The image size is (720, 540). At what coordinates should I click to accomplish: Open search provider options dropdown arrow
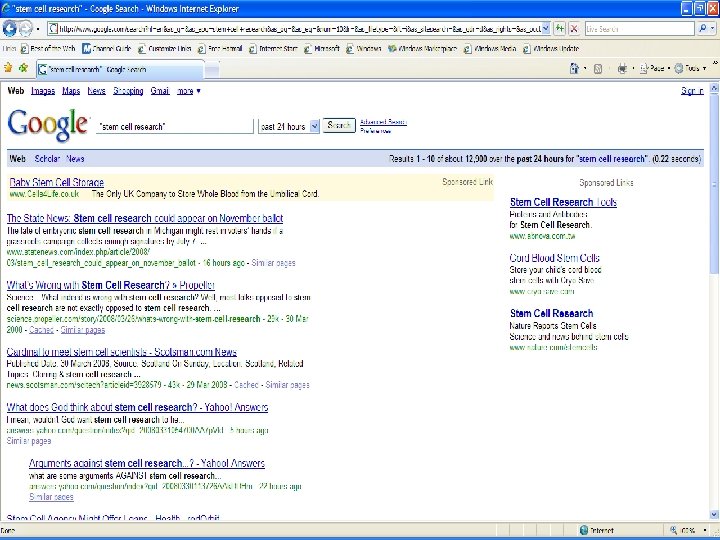click(x=712, y=28)
